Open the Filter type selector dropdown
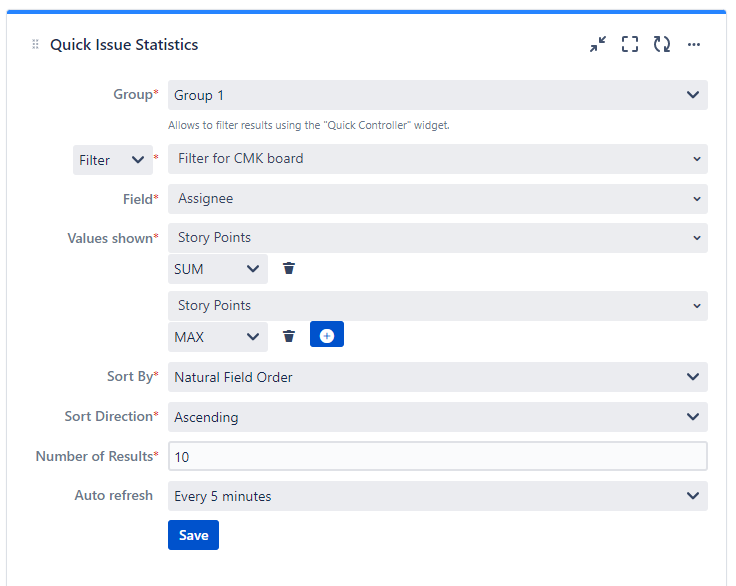736x586 pixels. click(113, 160)
